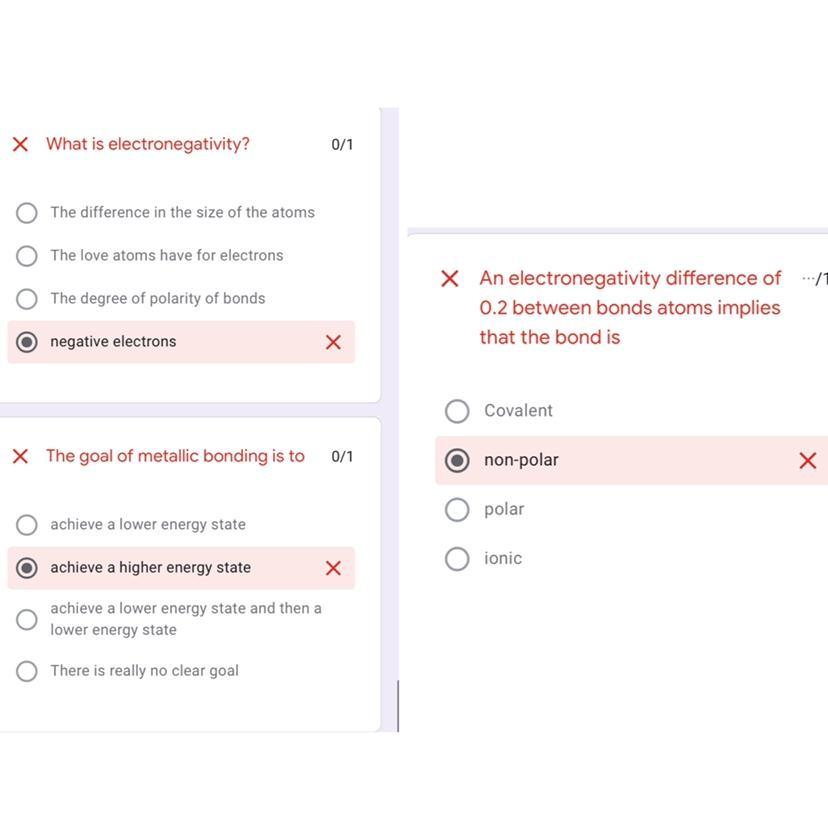Click the red X beside the metallic bonding question
Screen dimensions: 828x828
pyautogui.click(x=20, y=457)
